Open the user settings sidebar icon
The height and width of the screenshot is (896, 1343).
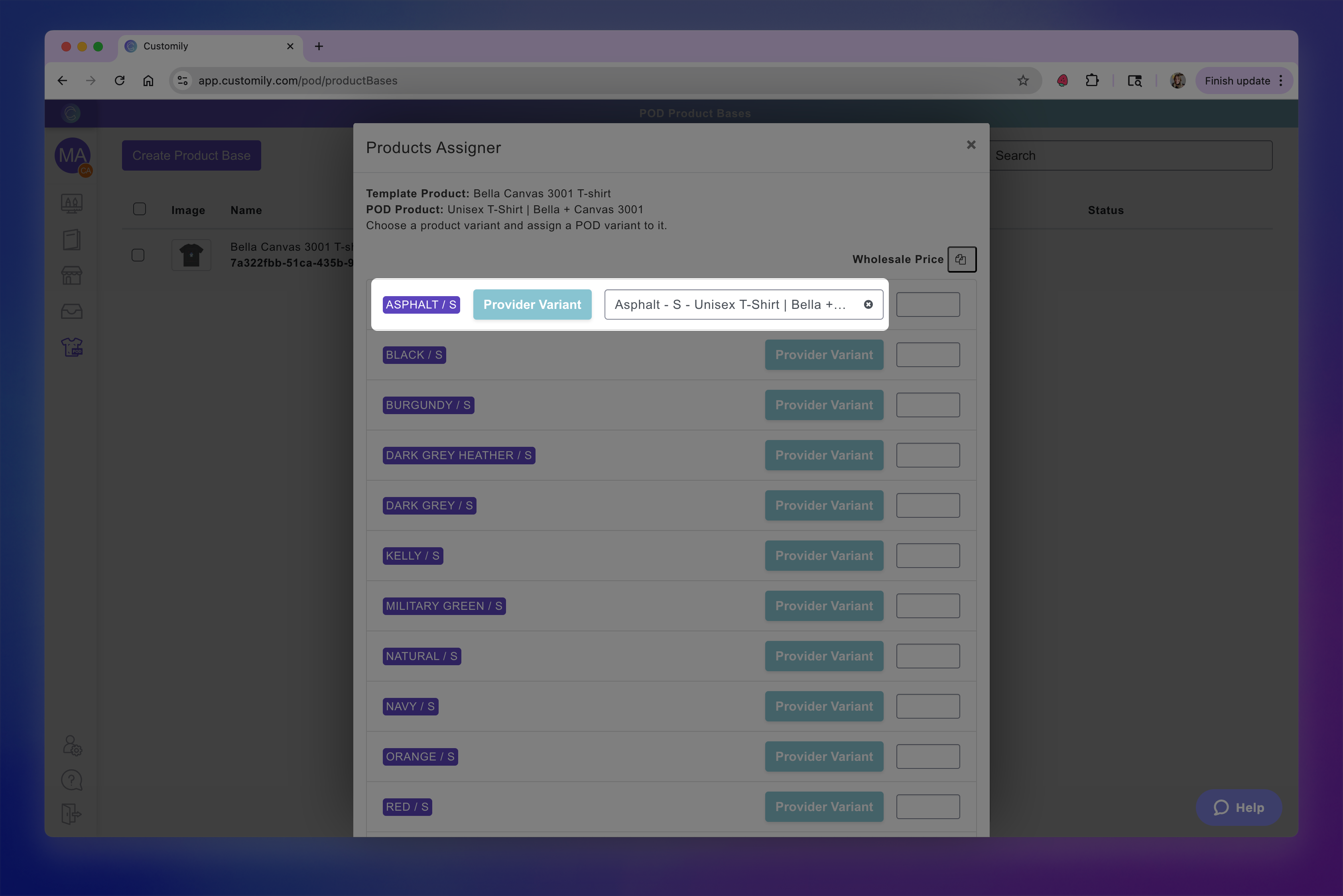72,746
